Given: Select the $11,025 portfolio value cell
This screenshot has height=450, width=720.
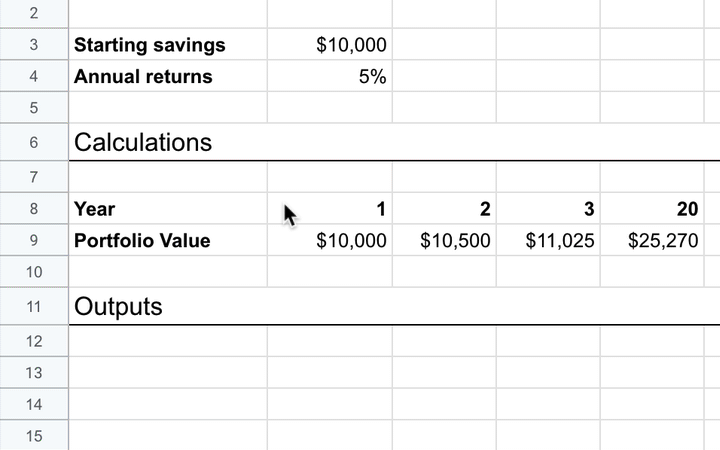Looking at the screenshot, I should (548, 240).
